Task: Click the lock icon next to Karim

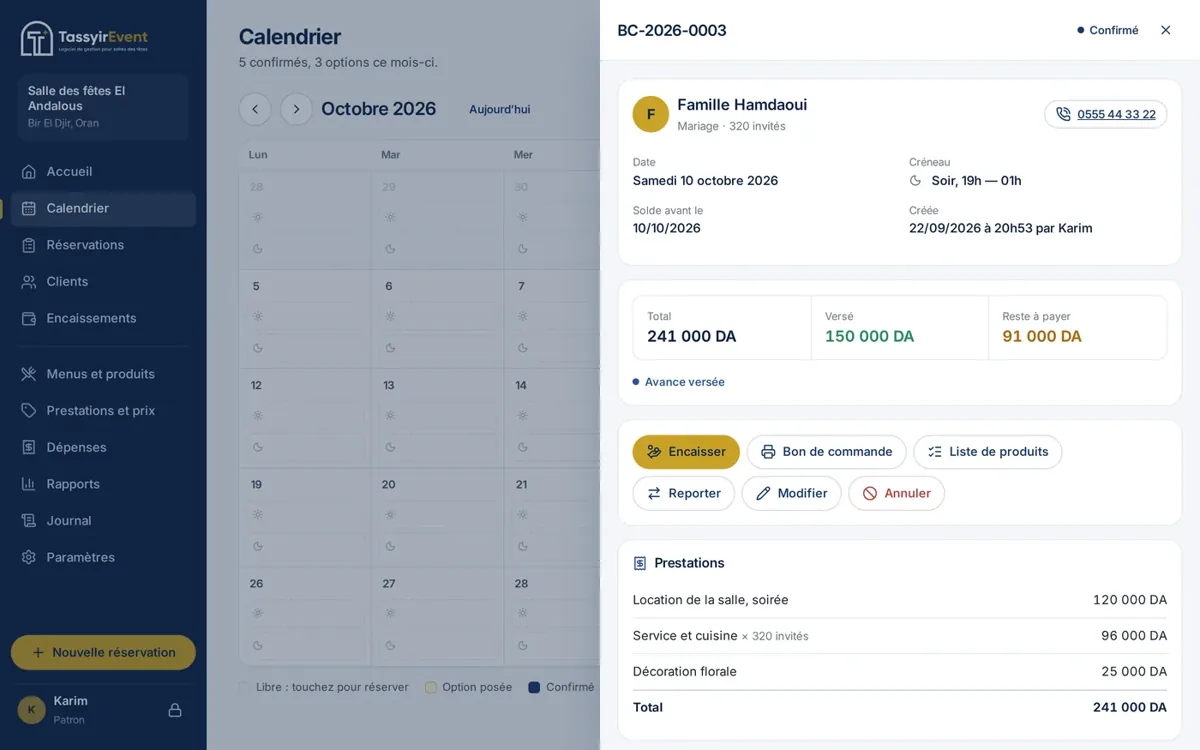Action: 175,710
